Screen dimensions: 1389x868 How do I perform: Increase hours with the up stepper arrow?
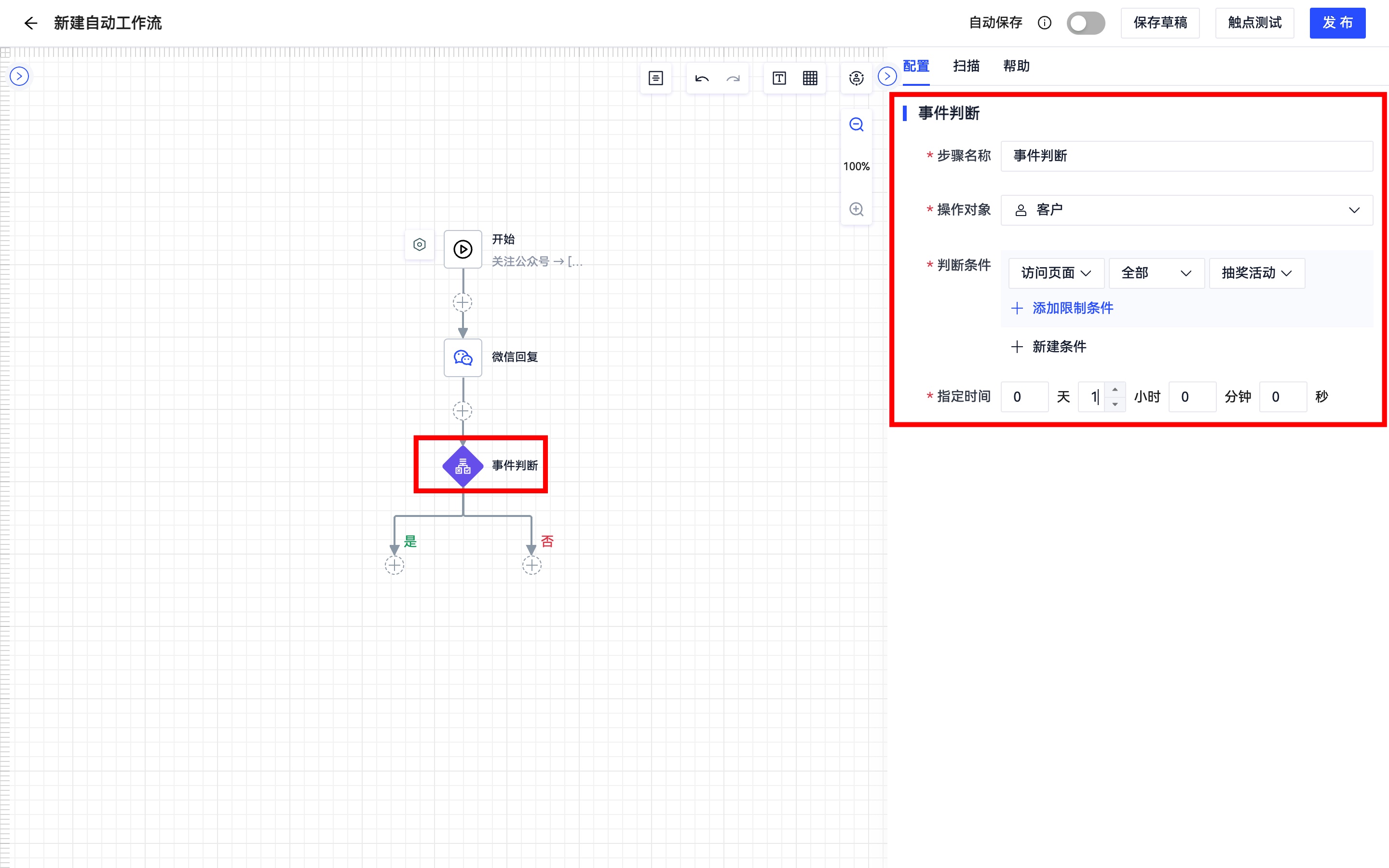[1115, 390]
